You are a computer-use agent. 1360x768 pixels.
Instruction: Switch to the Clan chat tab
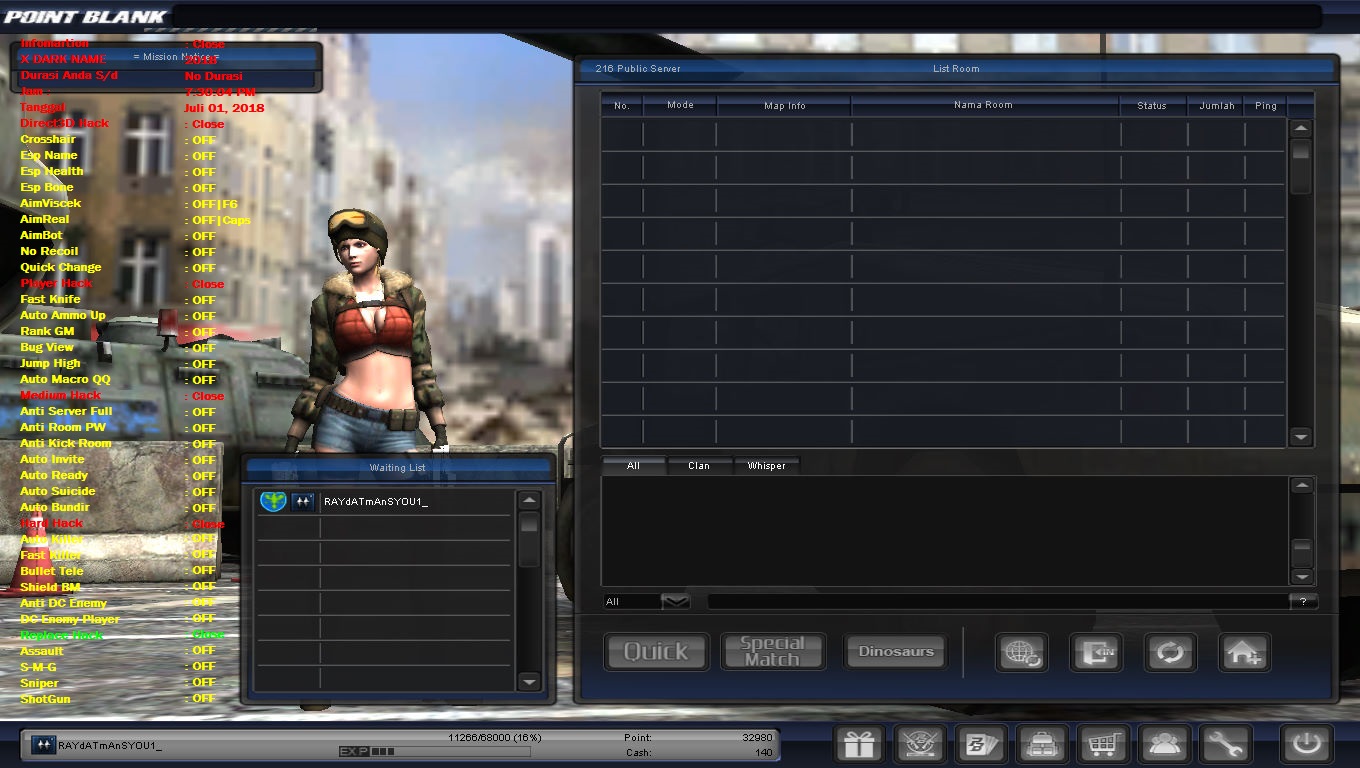point(699,466)
